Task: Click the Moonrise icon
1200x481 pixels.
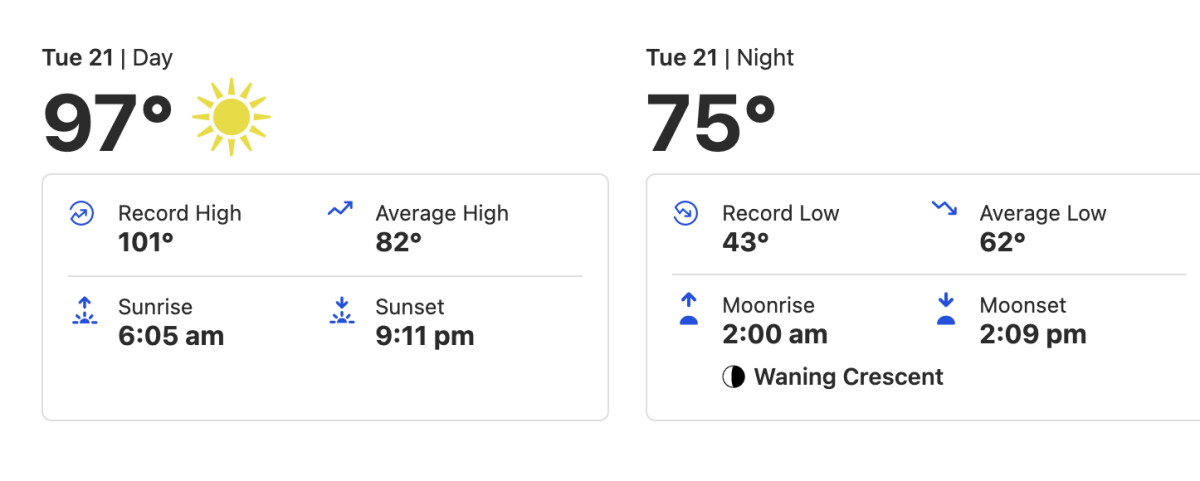Action: click(688, 310)
